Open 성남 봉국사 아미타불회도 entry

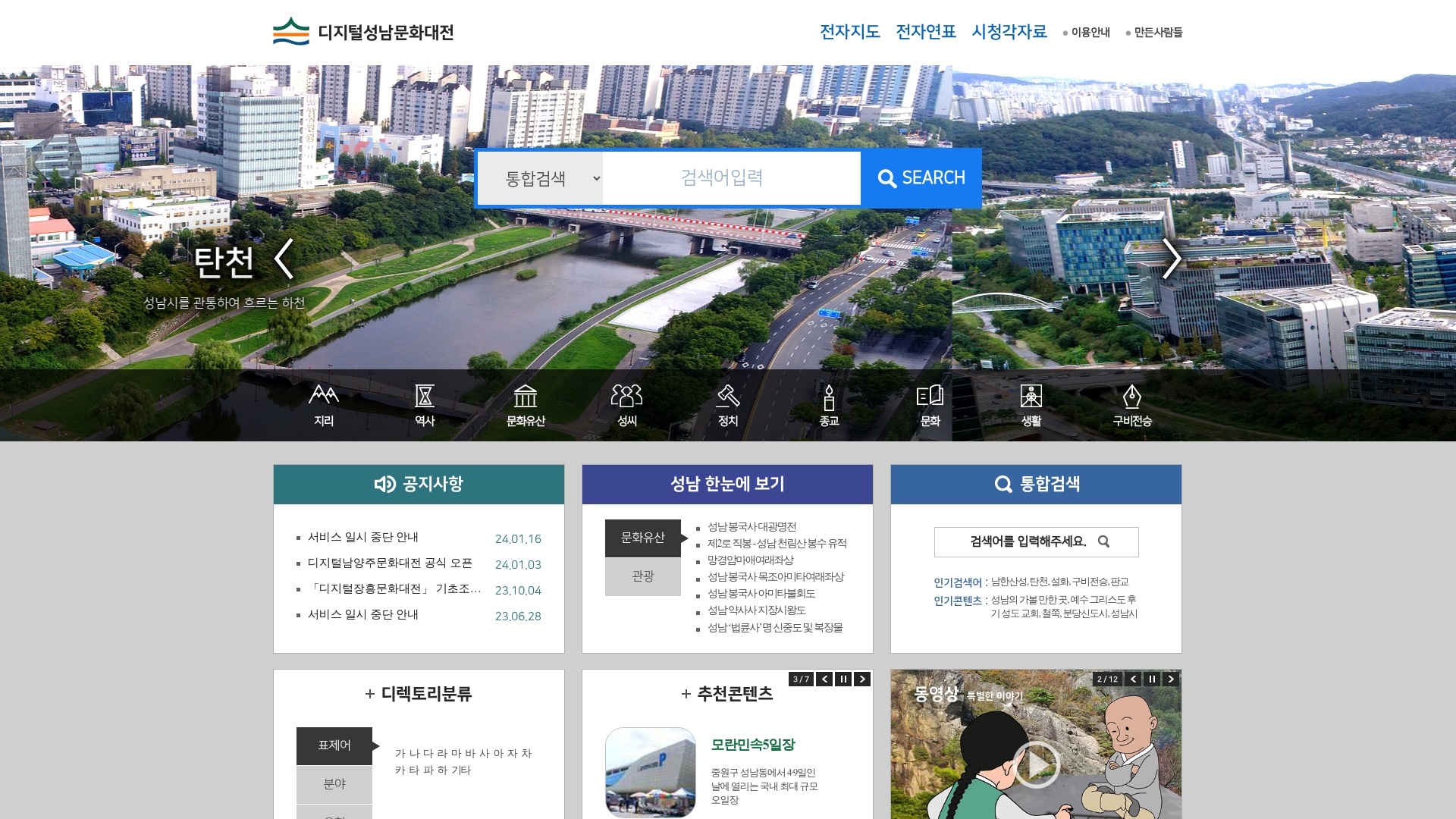[761, 594]
